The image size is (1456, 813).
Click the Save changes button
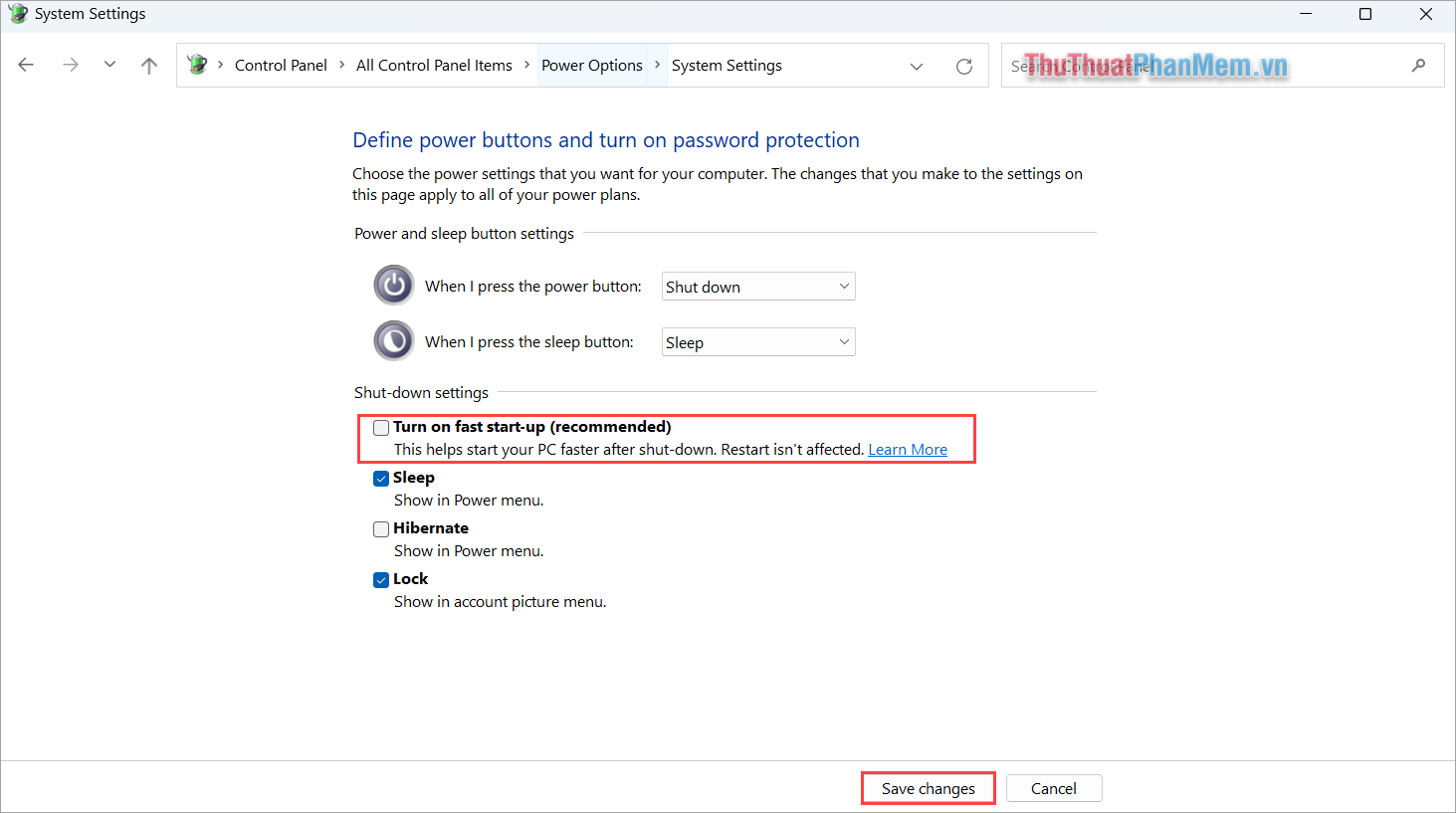pyautogui.click(x=927, y=787)
